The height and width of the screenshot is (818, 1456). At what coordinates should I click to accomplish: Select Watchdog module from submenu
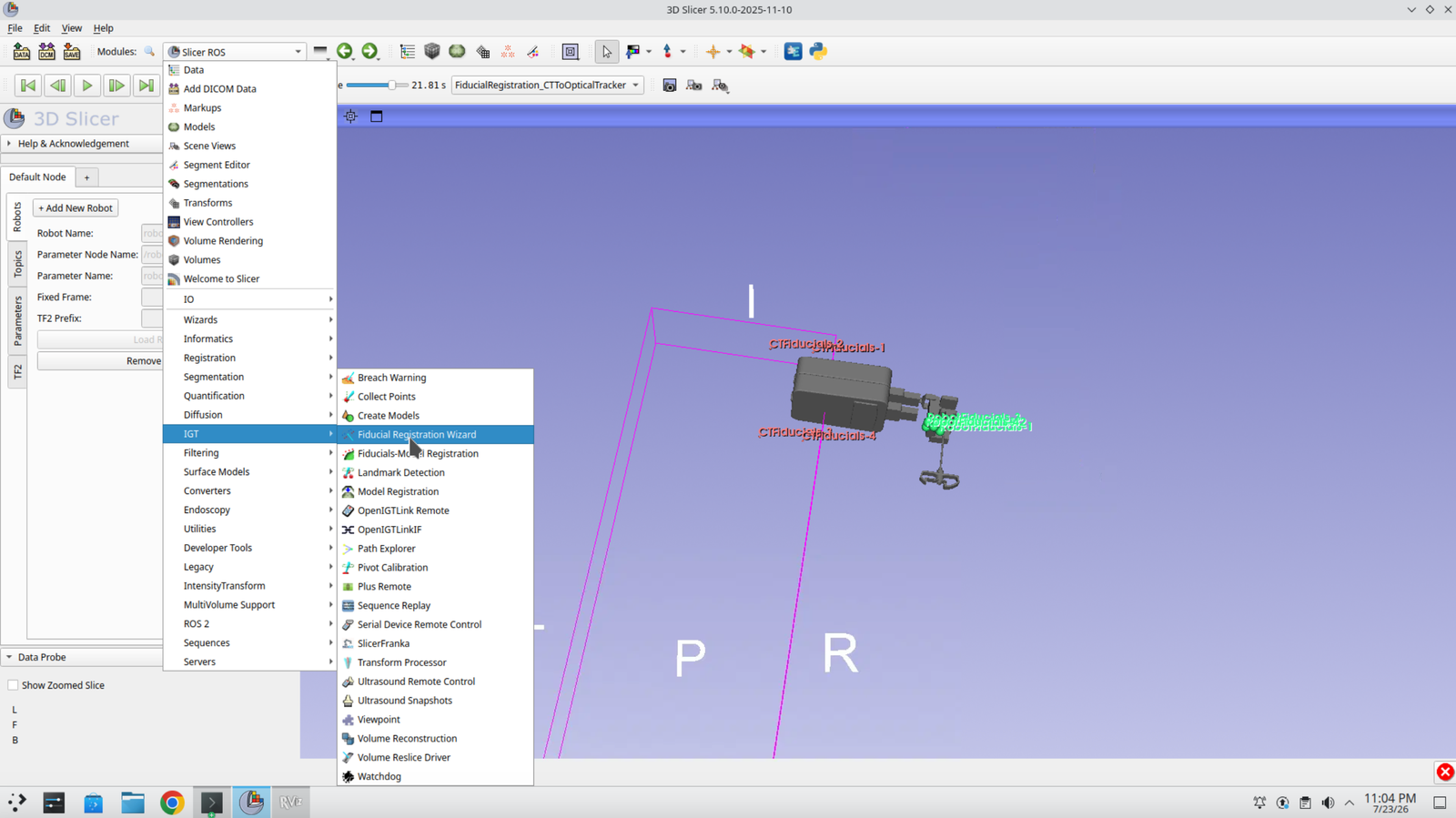click(x=435, y=777)
